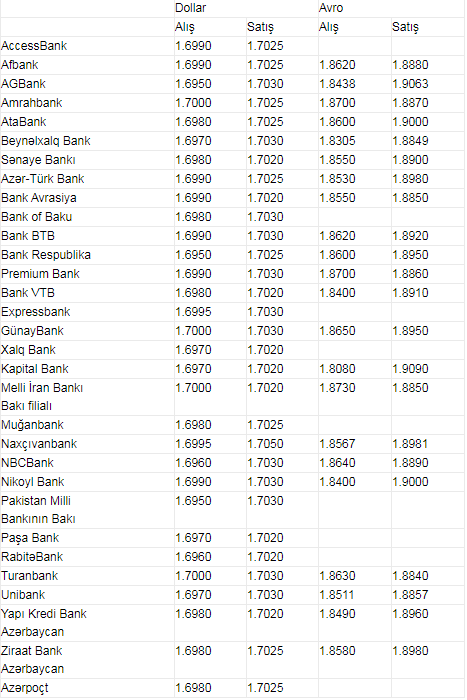This screenshot has width=467, height=700.
Task: Select Unibank's euro buying rate 1.8511
Action: click(337, 595)
